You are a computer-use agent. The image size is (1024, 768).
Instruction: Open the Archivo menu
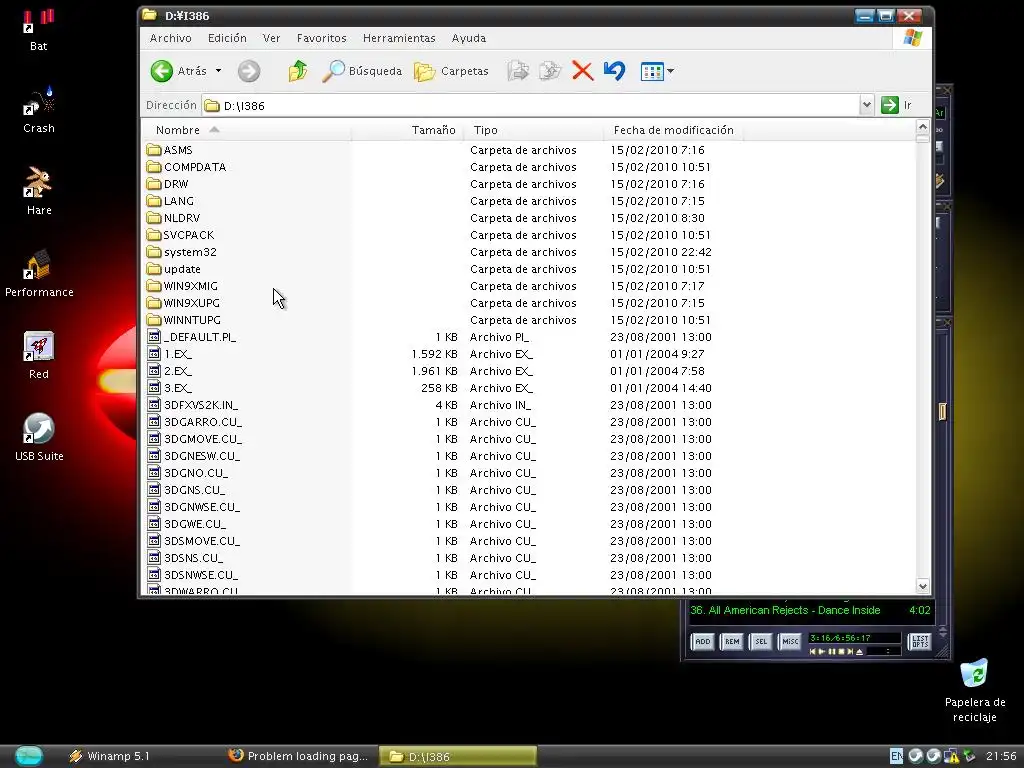(170, 38)
